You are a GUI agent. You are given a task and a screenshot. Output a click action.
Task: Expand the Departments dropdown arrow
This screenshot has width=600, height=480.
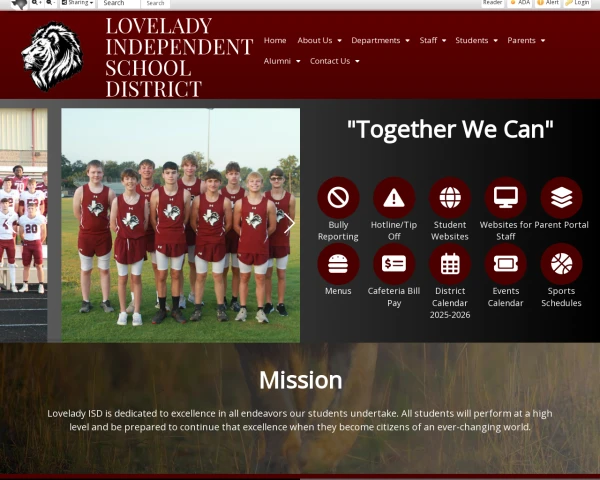[407, 41]
